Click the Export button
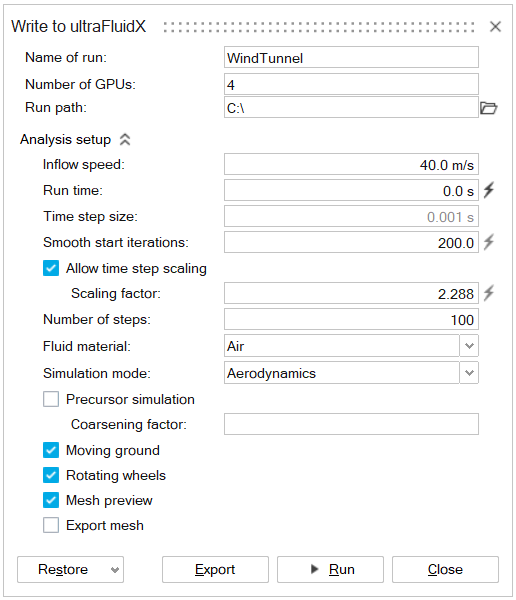516x600 pixels. (215, 569)
